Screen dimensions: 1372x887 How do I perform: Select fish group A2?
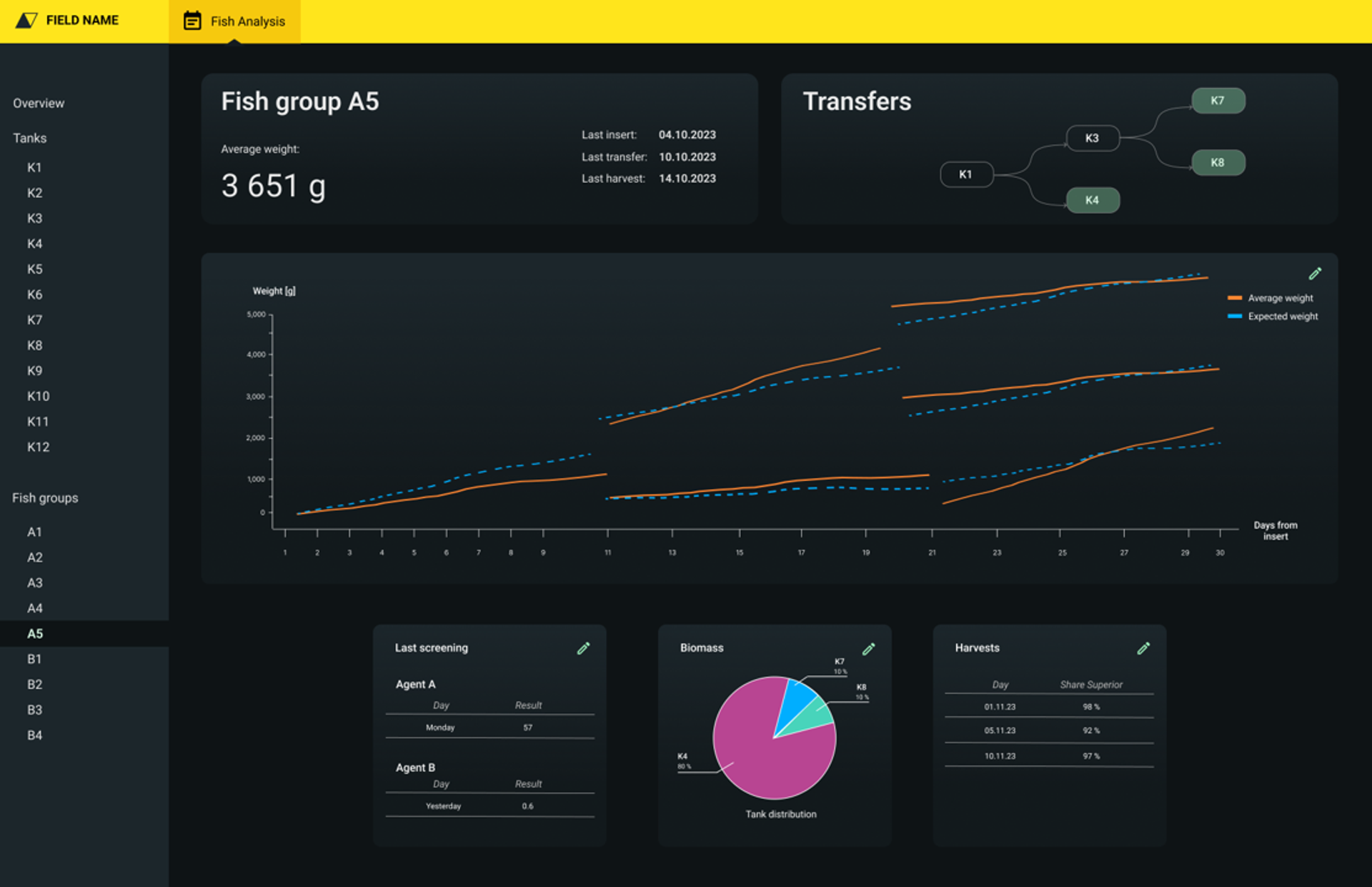point(34,558)
